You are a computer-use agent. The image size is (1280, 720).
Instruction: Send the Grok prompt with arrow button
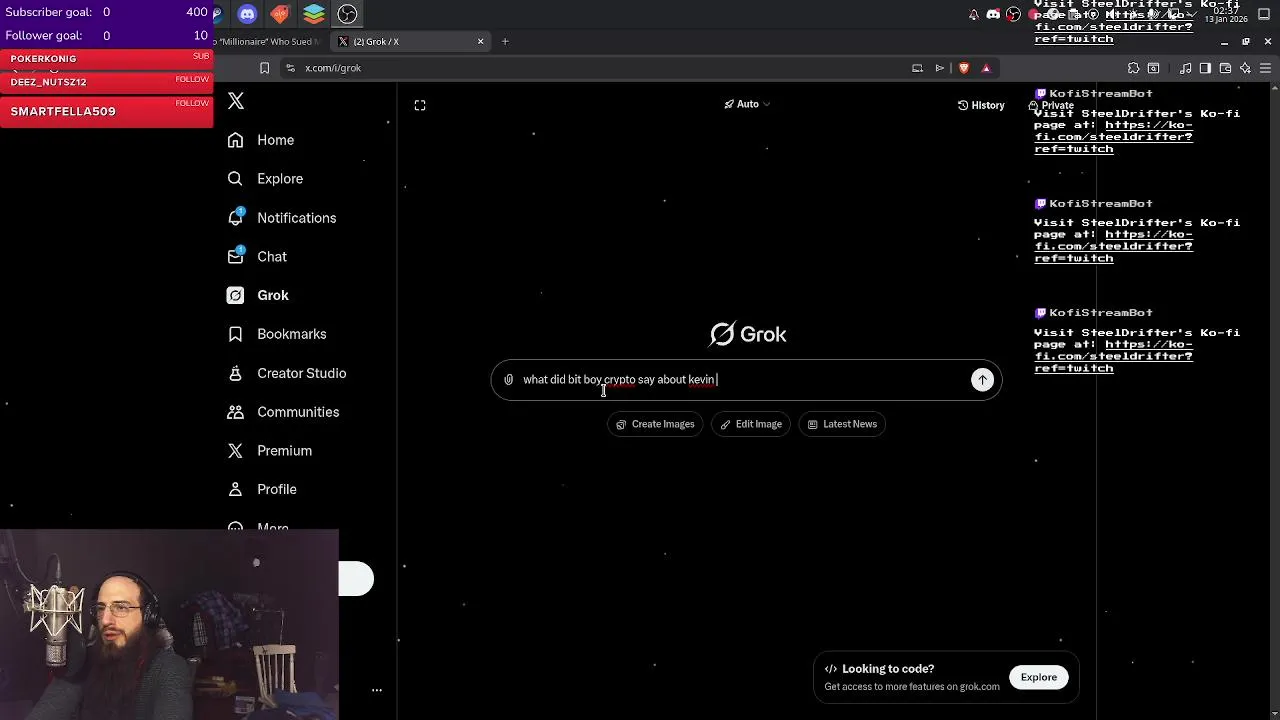click(982, 380)
